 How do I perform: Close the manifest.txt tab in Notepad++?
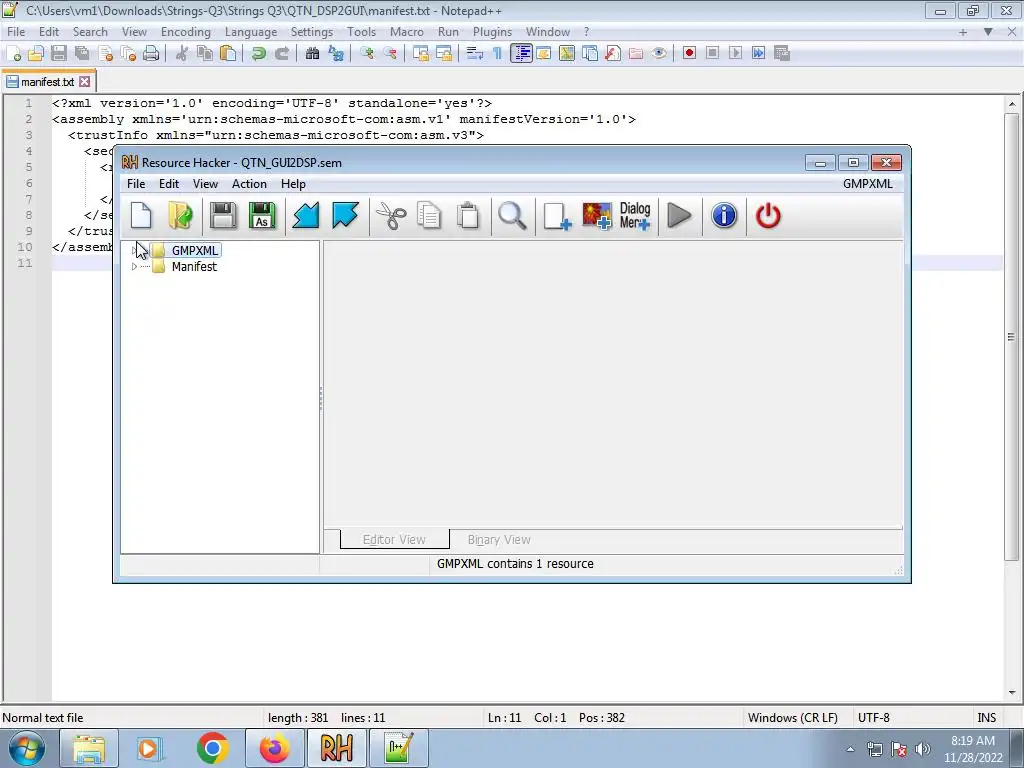pyautogui.click(x=85, y=82)
